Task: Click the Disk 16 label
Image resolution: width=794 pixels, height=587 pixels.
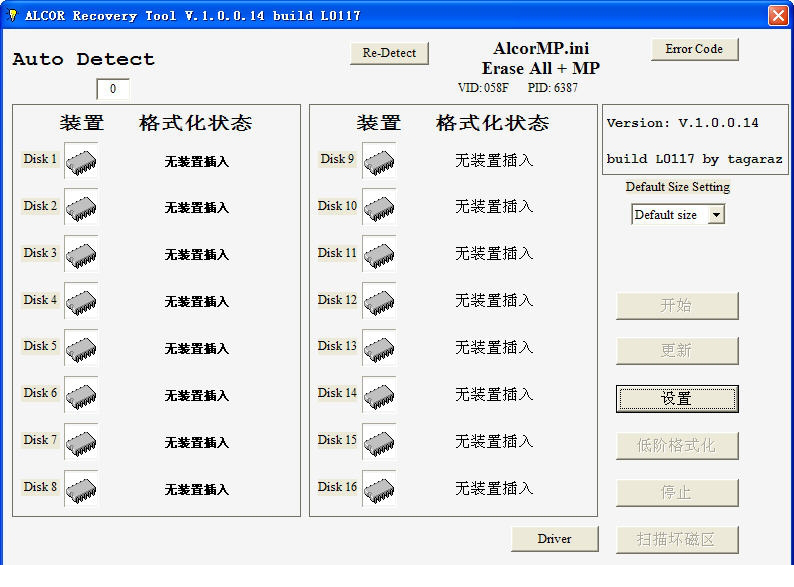Action: (337, 487)
